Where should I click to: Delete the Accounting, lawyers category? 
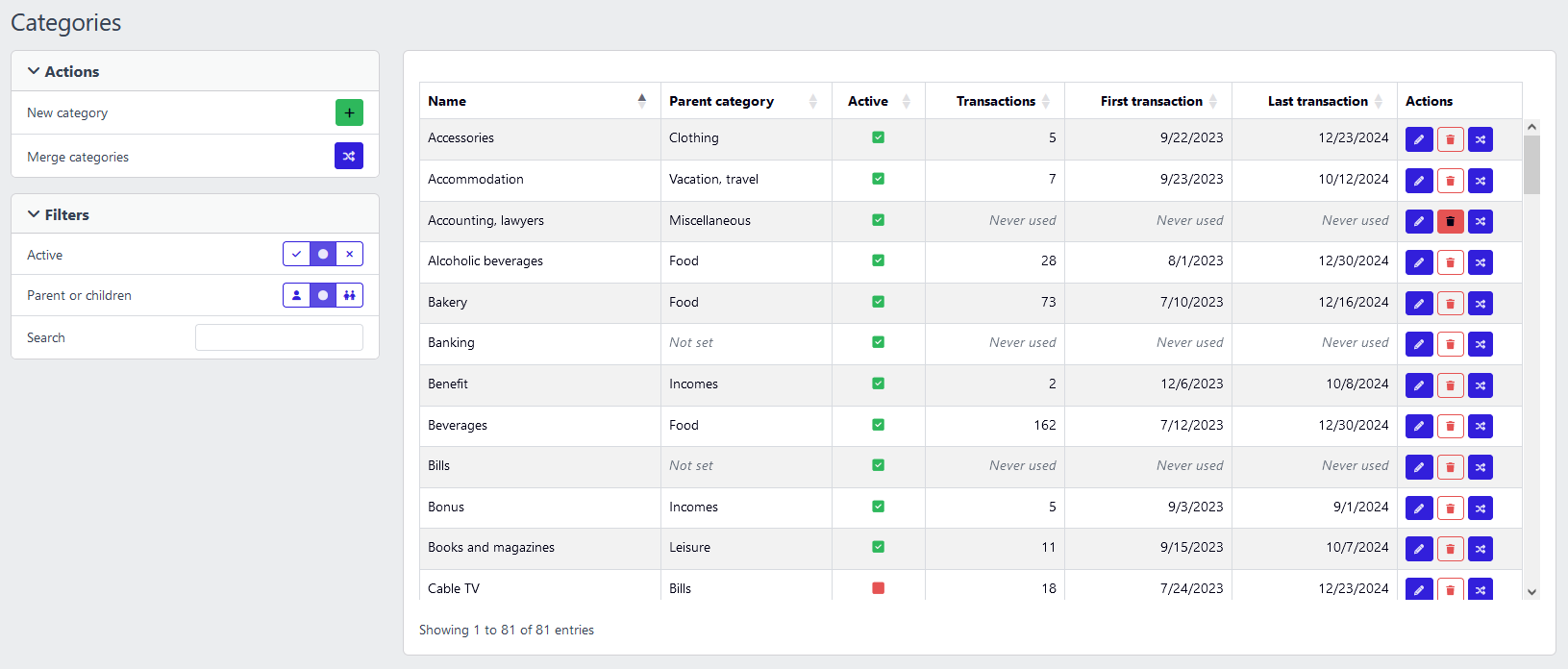[x=1450, y=222]
